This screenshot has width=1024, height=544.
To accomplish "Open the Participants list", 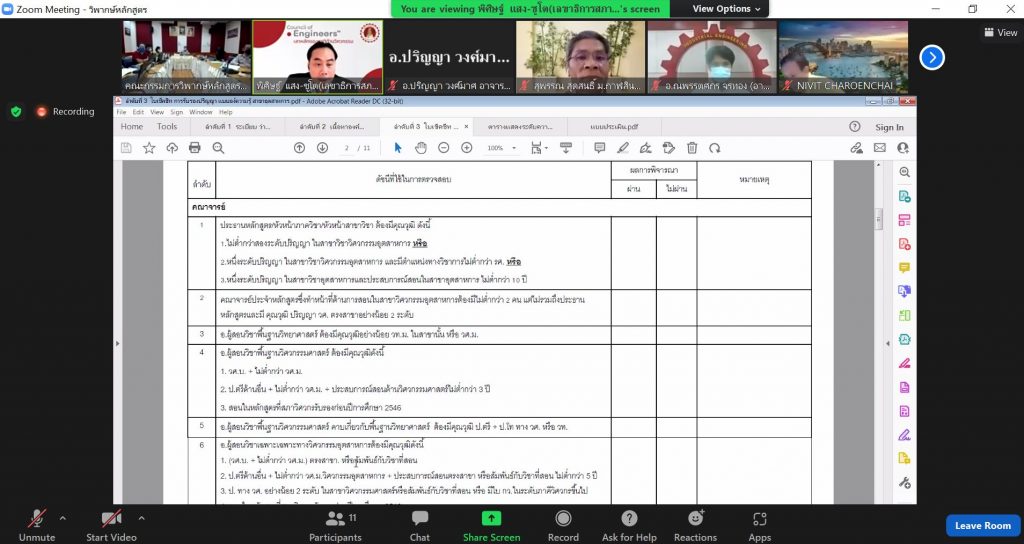I will coord(335,519).
